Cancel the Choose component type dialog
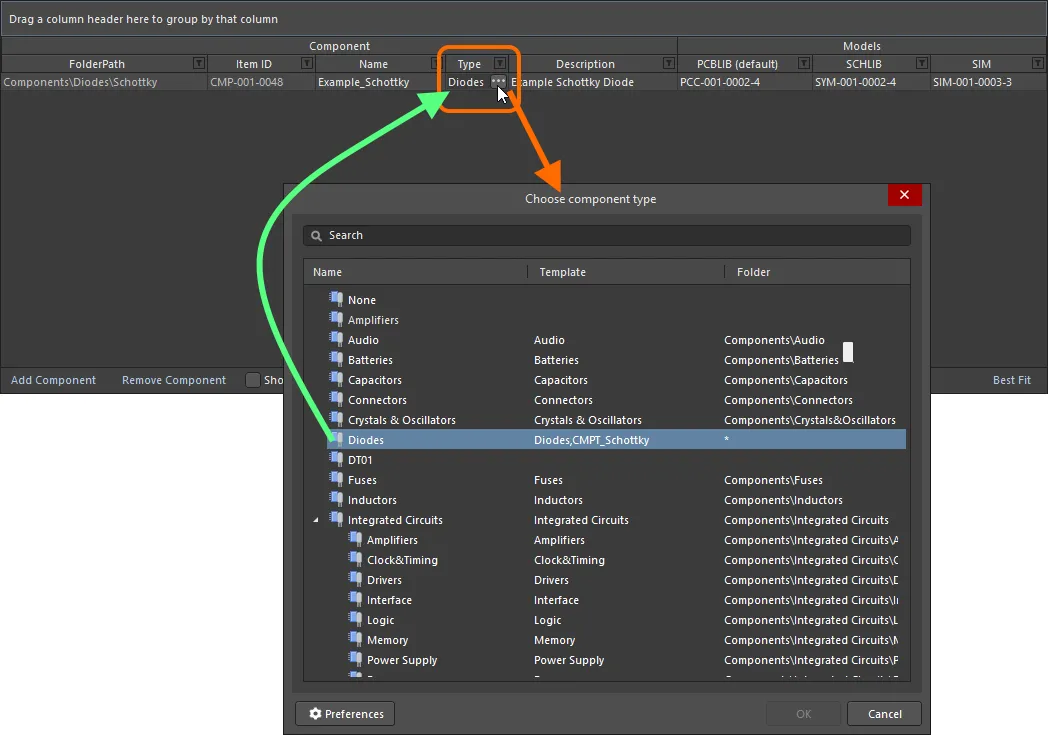 point(884,714)
